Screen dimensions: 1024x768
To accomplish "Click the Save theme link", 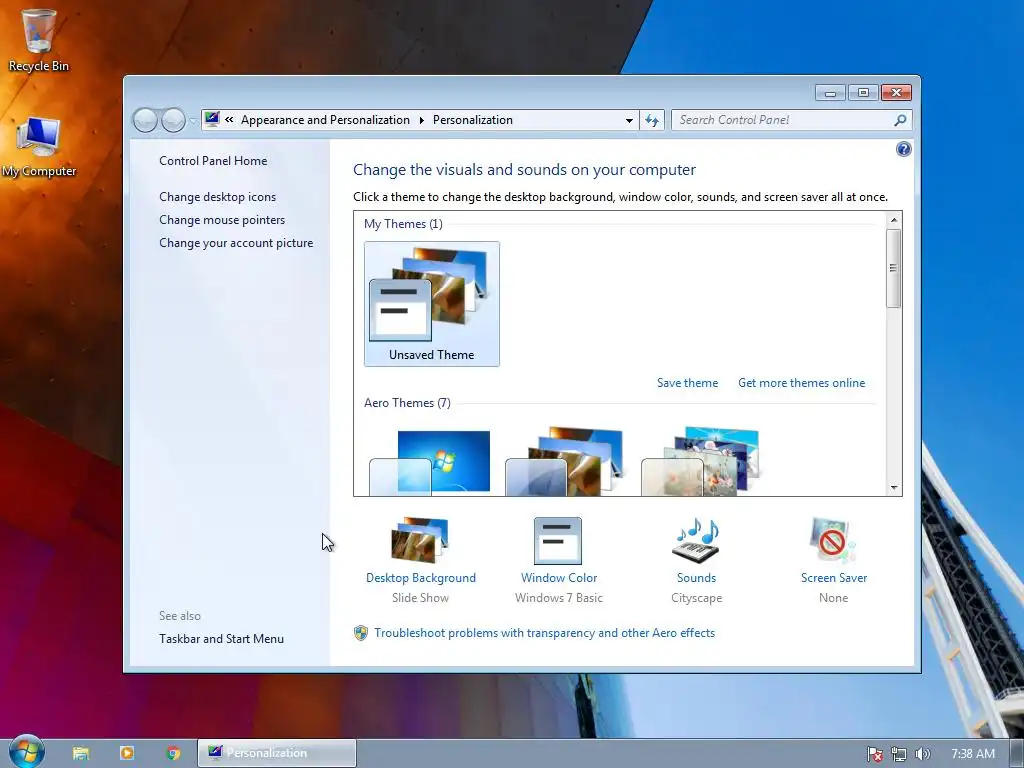I will (x=687, y=383).
